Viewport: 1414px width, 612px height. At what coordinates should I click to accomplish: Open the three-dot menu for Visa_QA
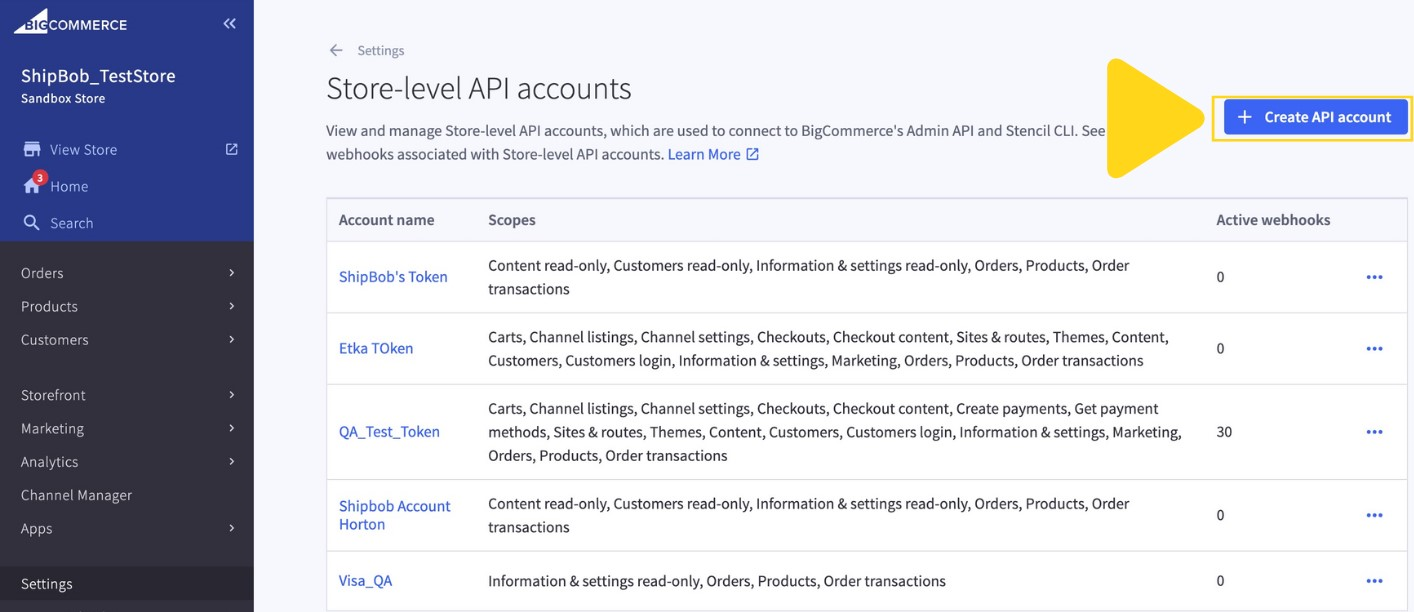pyautogui.click(x=1374, y=580)
